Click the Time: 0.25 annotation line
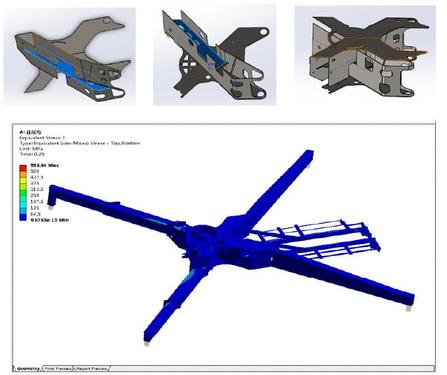The height and width of the screenshot is (375, 447). point(32,154)
